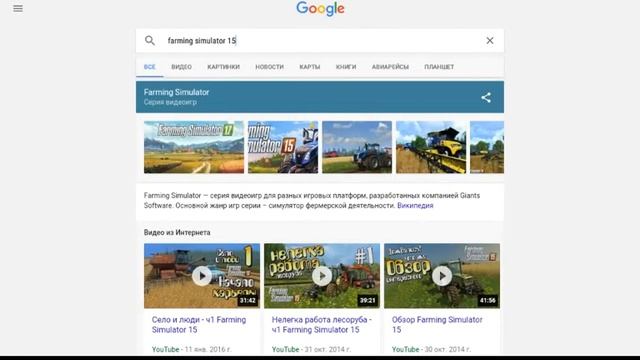
Task: Click the Farming Simulator banner title
Action: tap(176, 92)
